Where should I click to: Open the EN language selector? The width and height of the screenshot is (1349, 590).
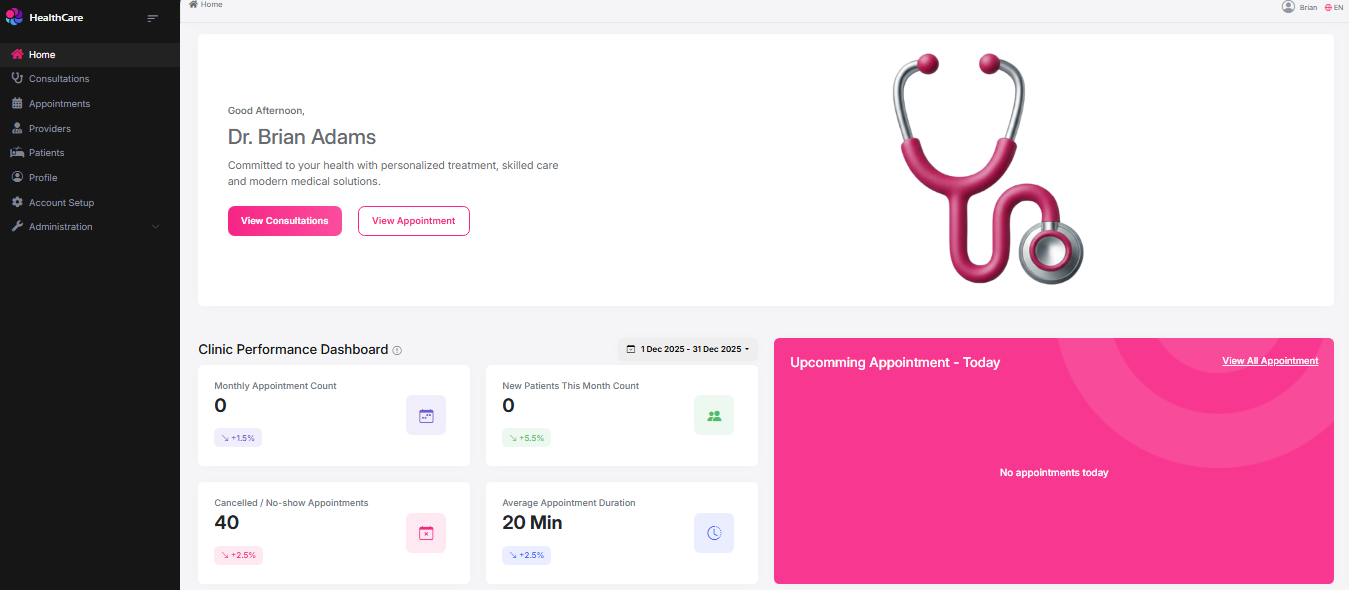pos(1334,7)
